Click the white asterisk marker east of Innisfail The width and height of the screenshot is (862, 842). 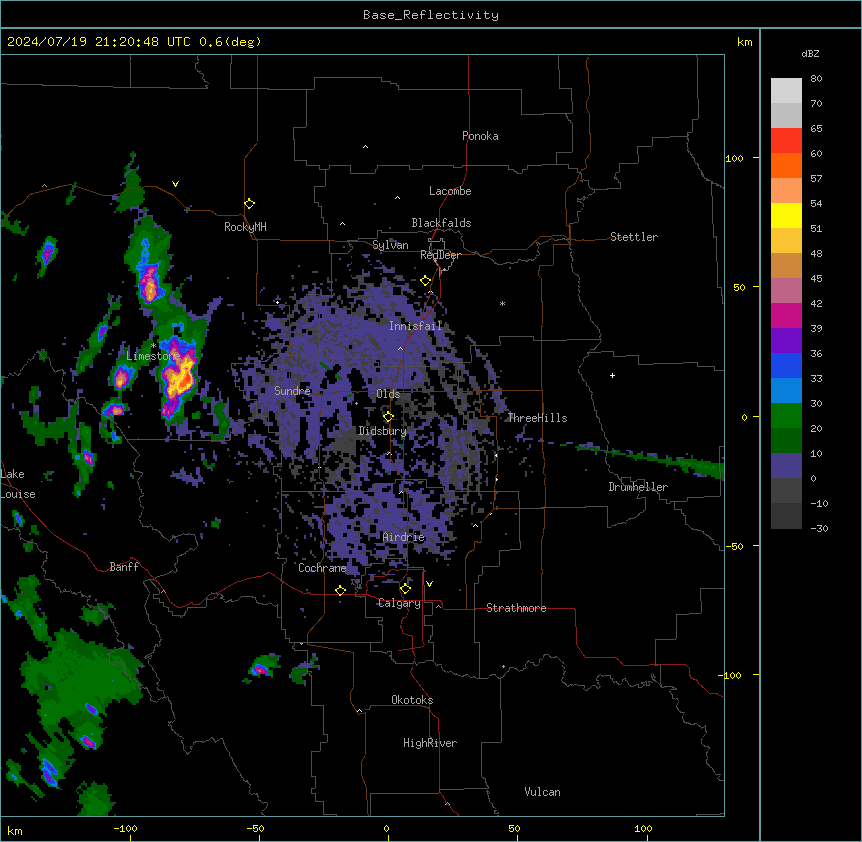[502, 303]
